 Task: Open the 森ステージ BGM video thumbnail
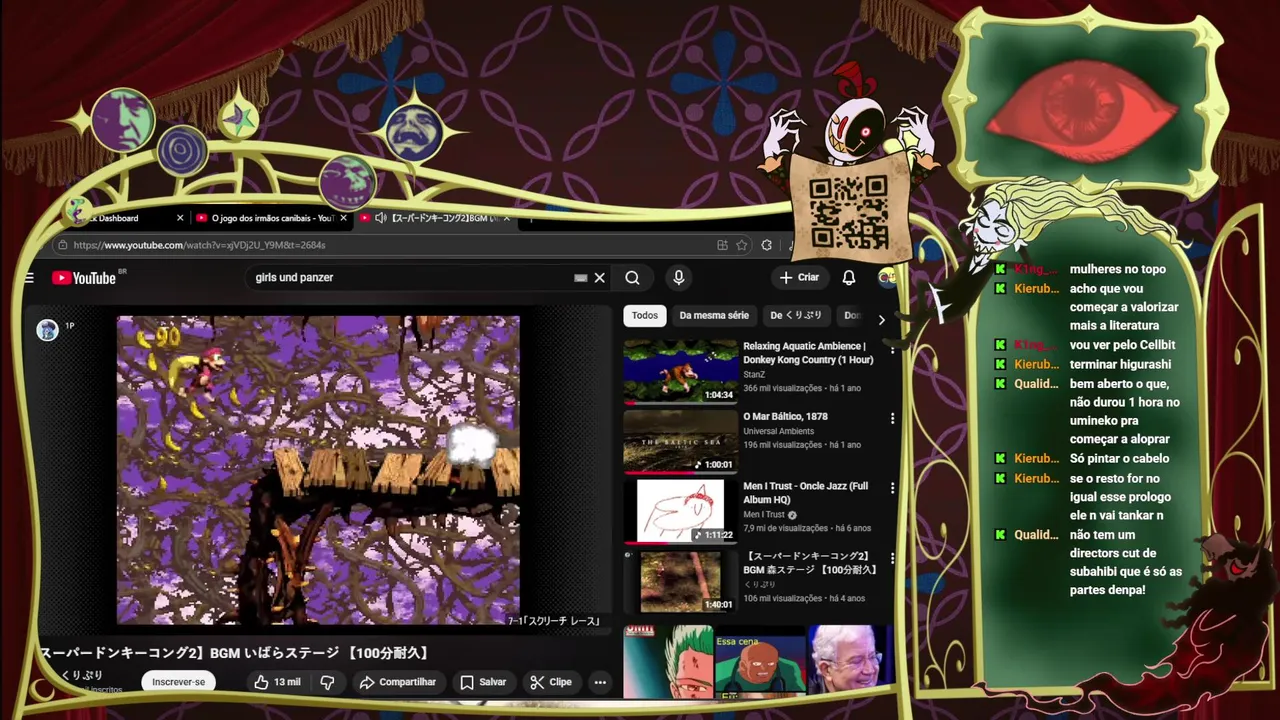680,581
